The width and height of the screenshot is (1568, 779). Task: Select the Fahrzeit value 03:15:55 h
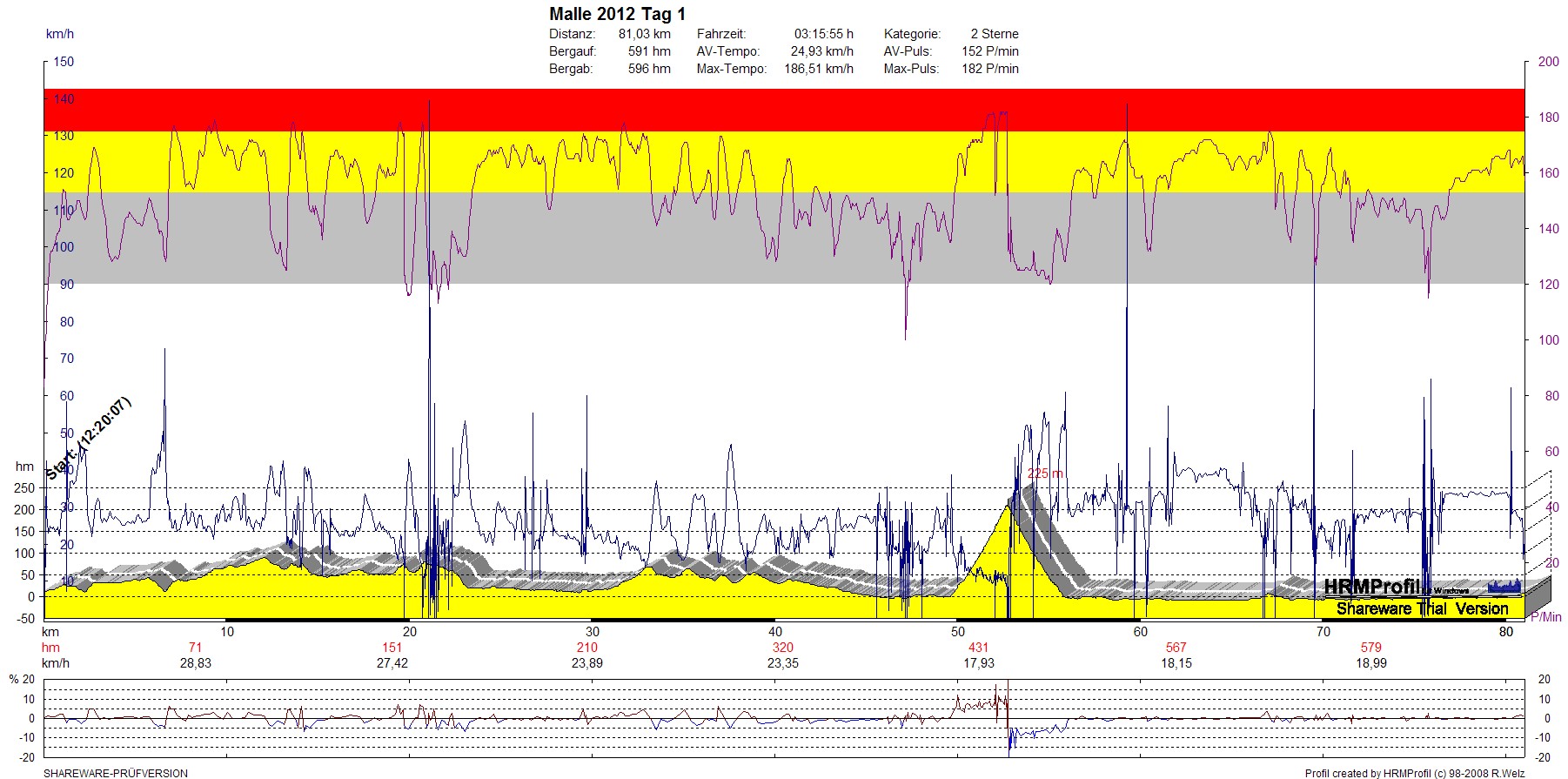coord(823,34)
